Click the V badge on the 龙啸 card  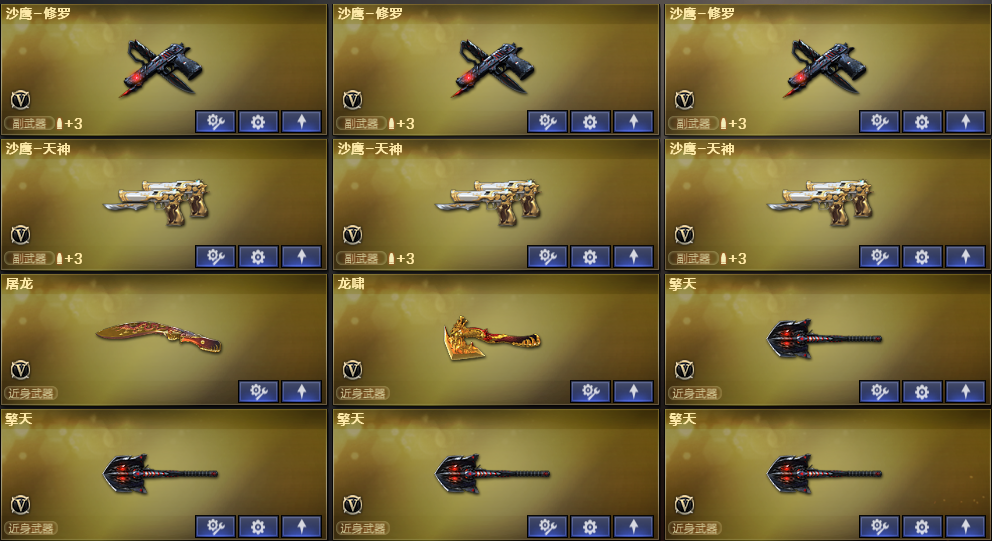point(352,370)
